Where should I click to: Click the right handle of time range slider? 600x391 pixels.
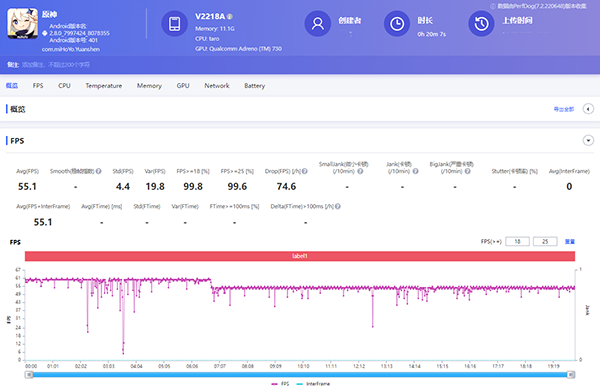click(x=571, y=375)
